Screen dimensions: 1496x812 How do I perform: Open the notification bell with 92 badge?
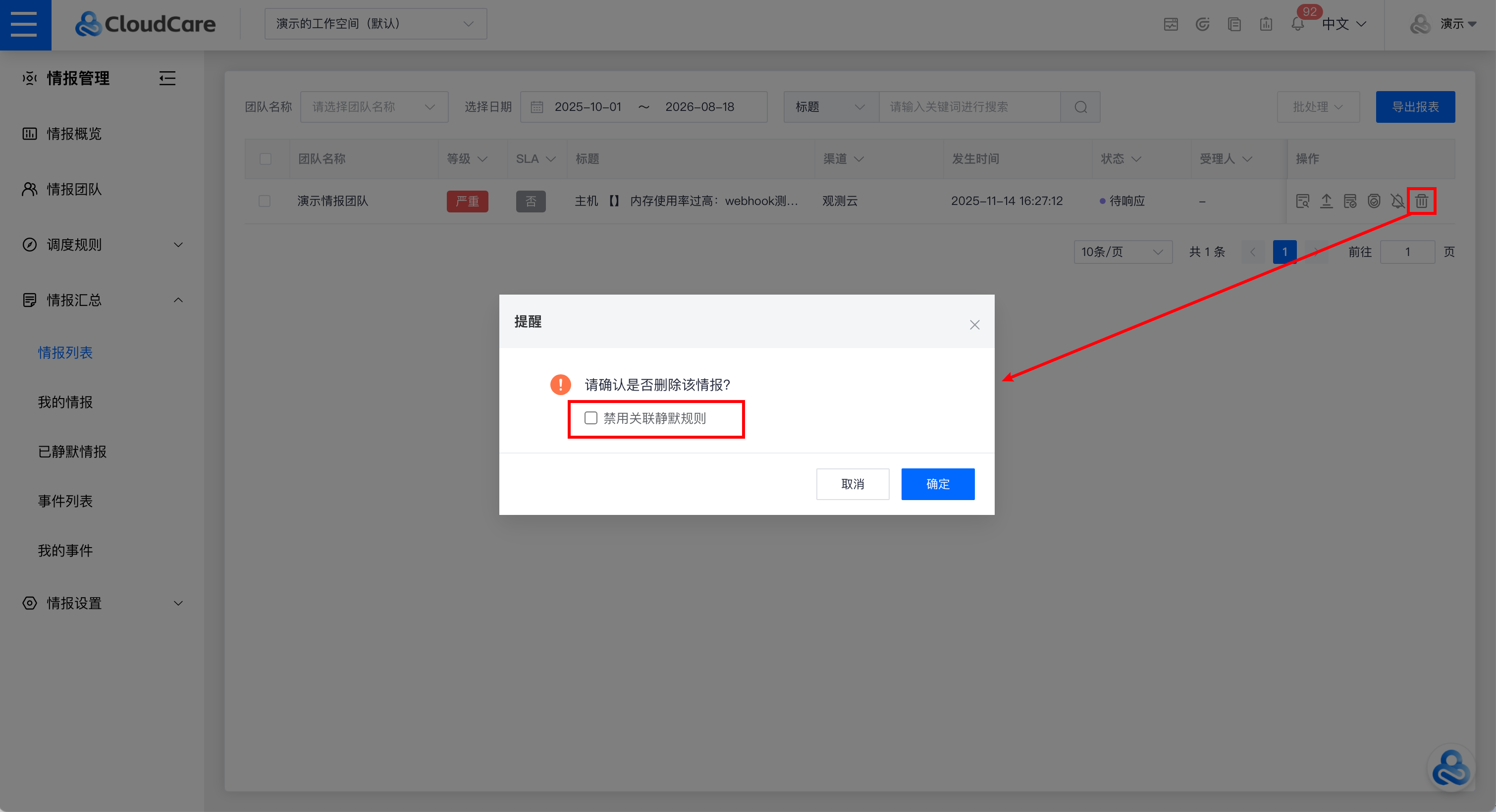coord(1298,24)
